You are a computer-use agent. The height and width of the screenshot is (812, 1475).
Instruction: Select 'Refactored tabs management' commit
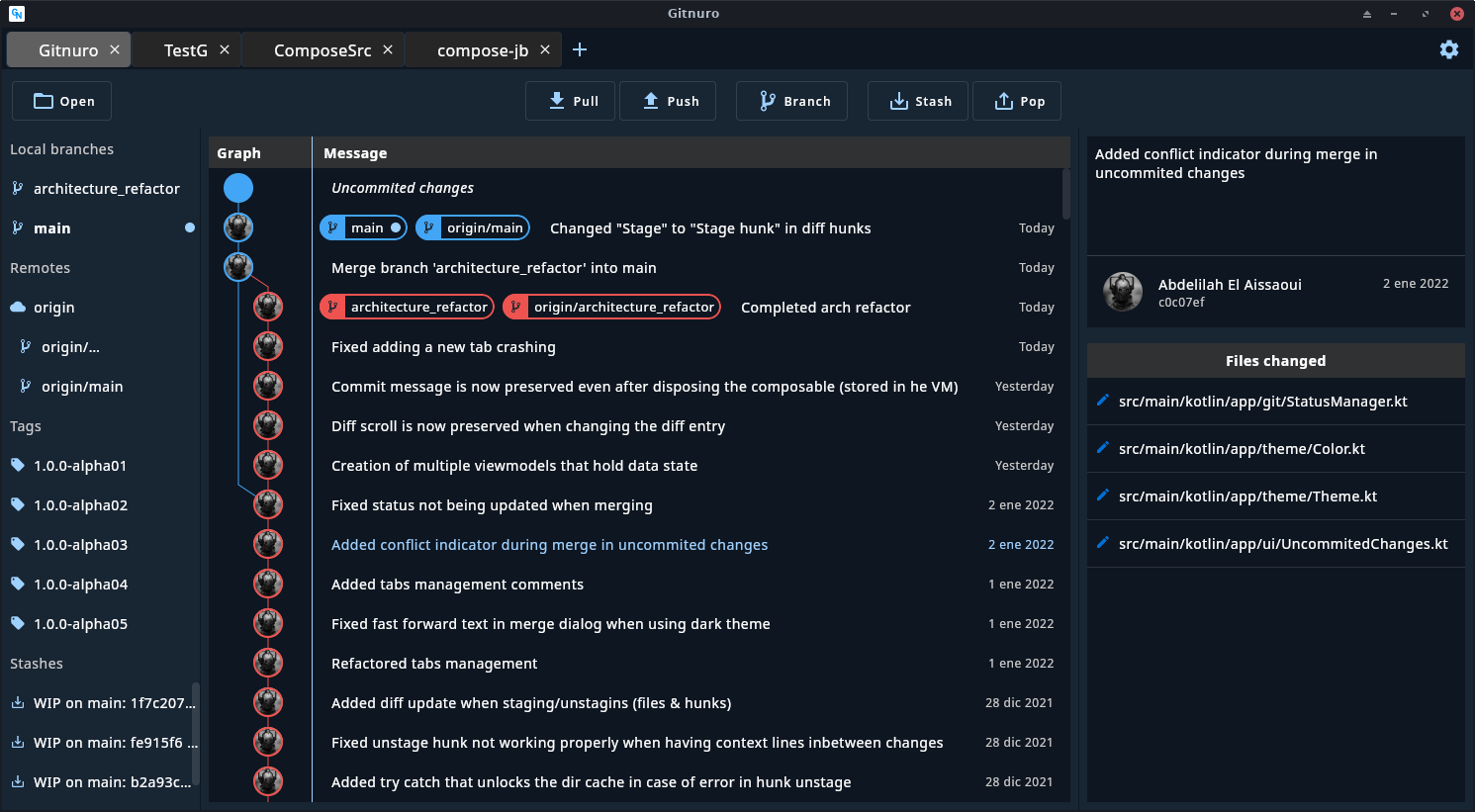point(639,664)
